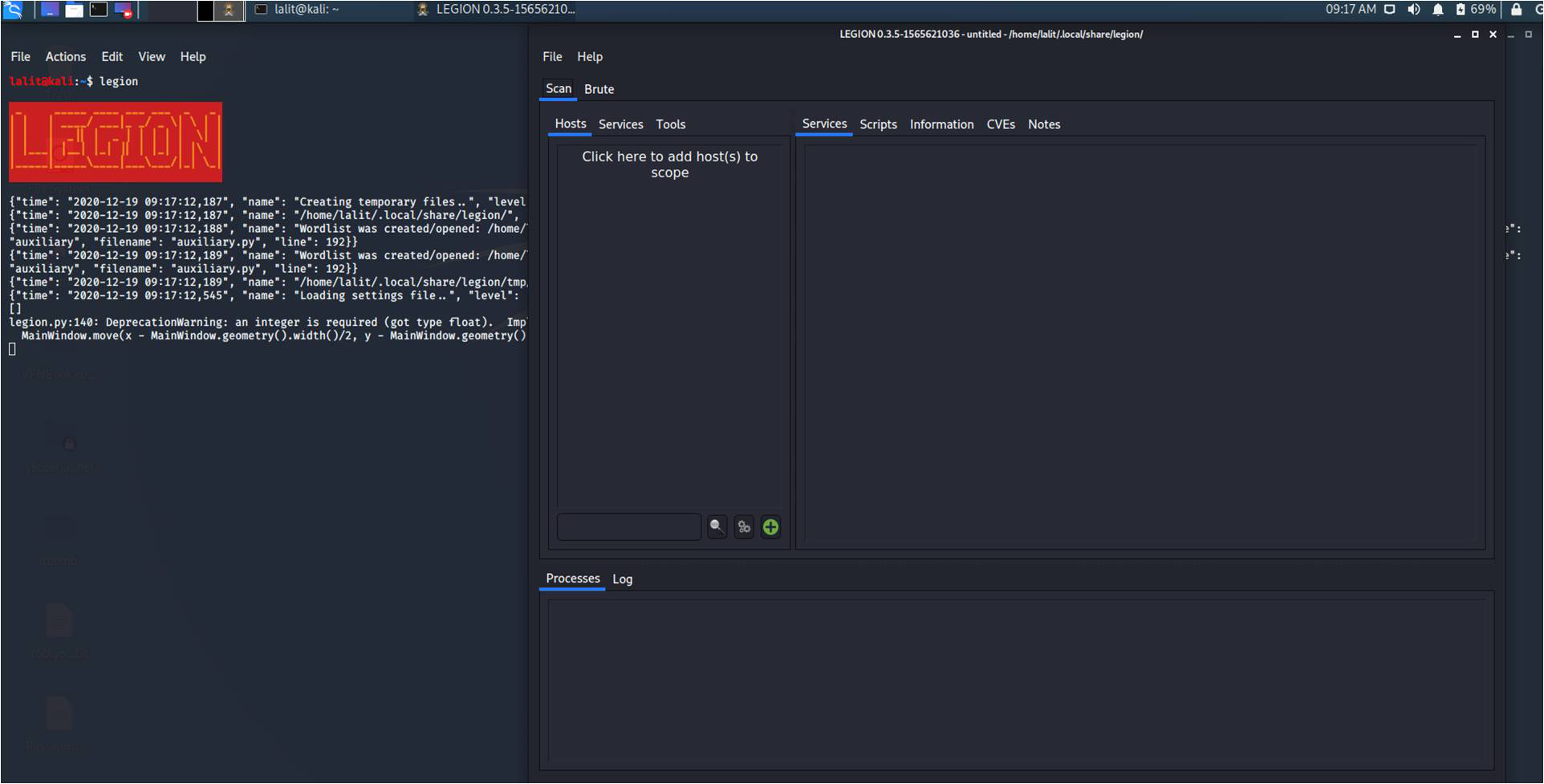Click the green plus add host icon

770,527
